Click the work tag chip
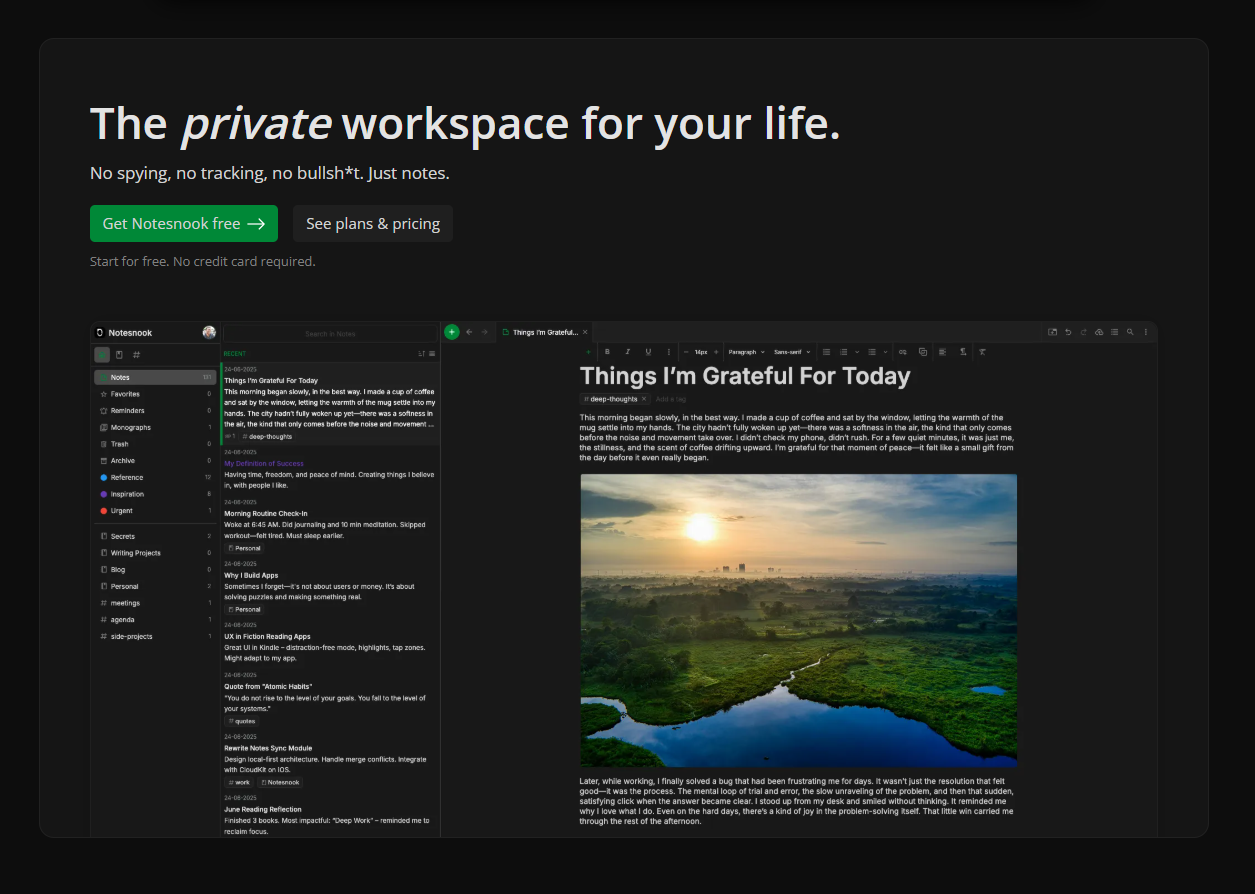This screenshot has height=894, width=1255. 239,782
